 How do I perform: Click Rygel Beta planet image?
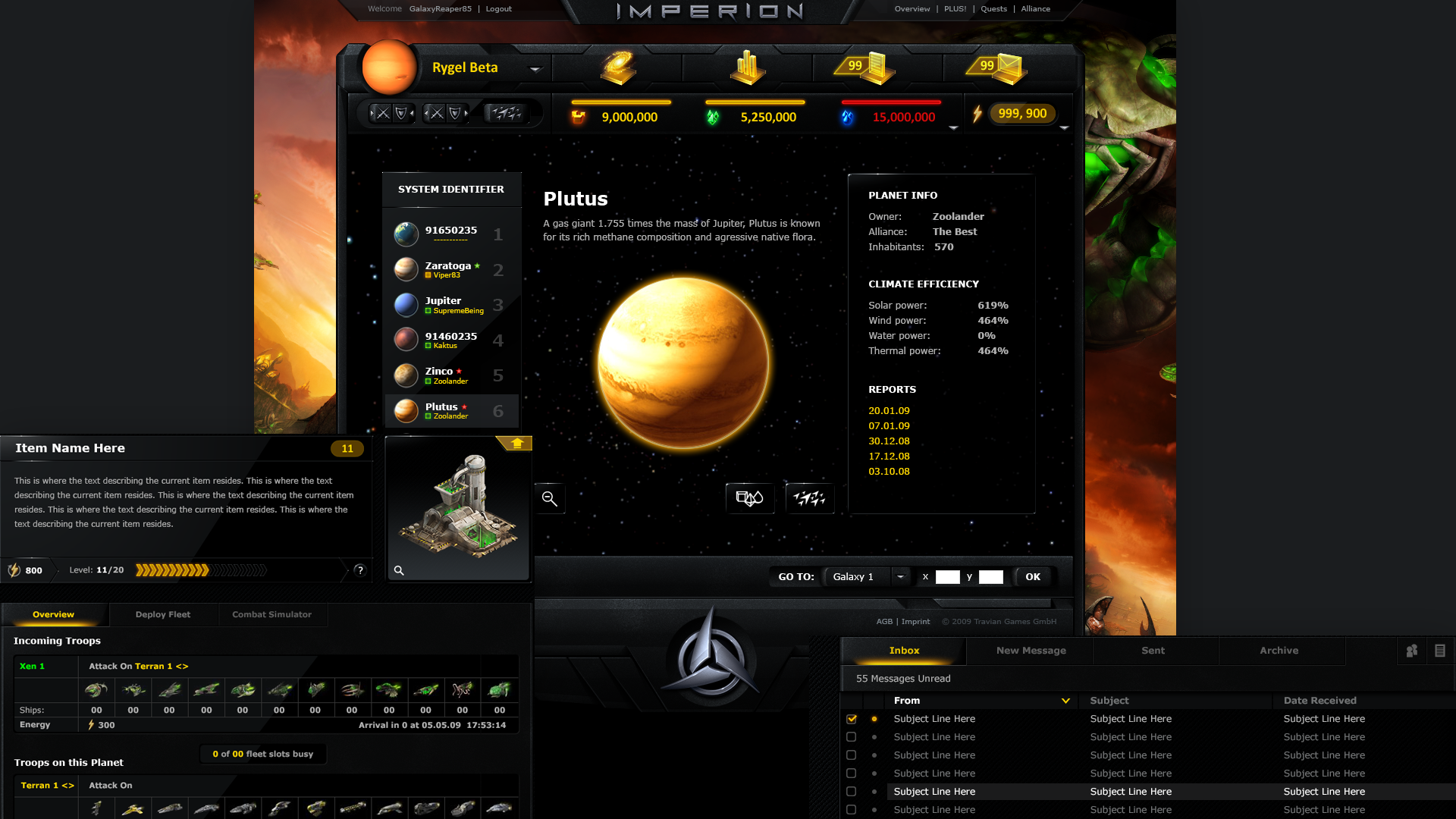[390, 67]
